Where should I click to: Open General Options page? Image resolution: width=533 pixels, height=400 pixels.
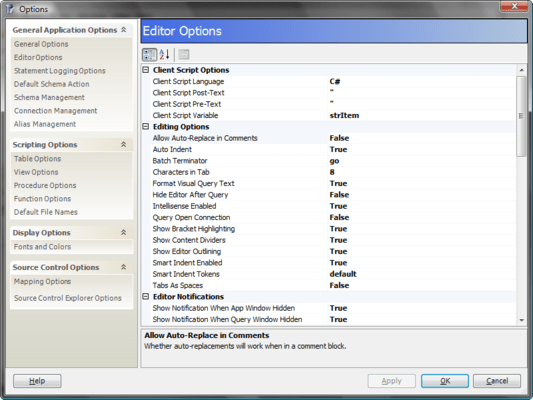point(41,44)
